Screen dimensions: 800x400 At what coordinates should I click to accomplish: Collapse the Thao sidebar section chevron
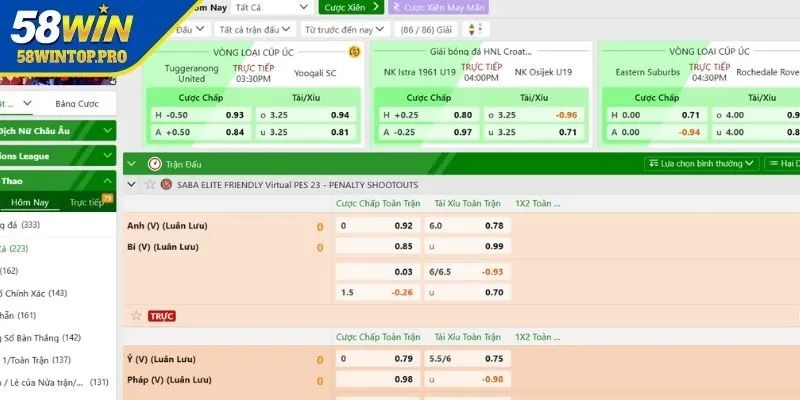coord(107,181)
